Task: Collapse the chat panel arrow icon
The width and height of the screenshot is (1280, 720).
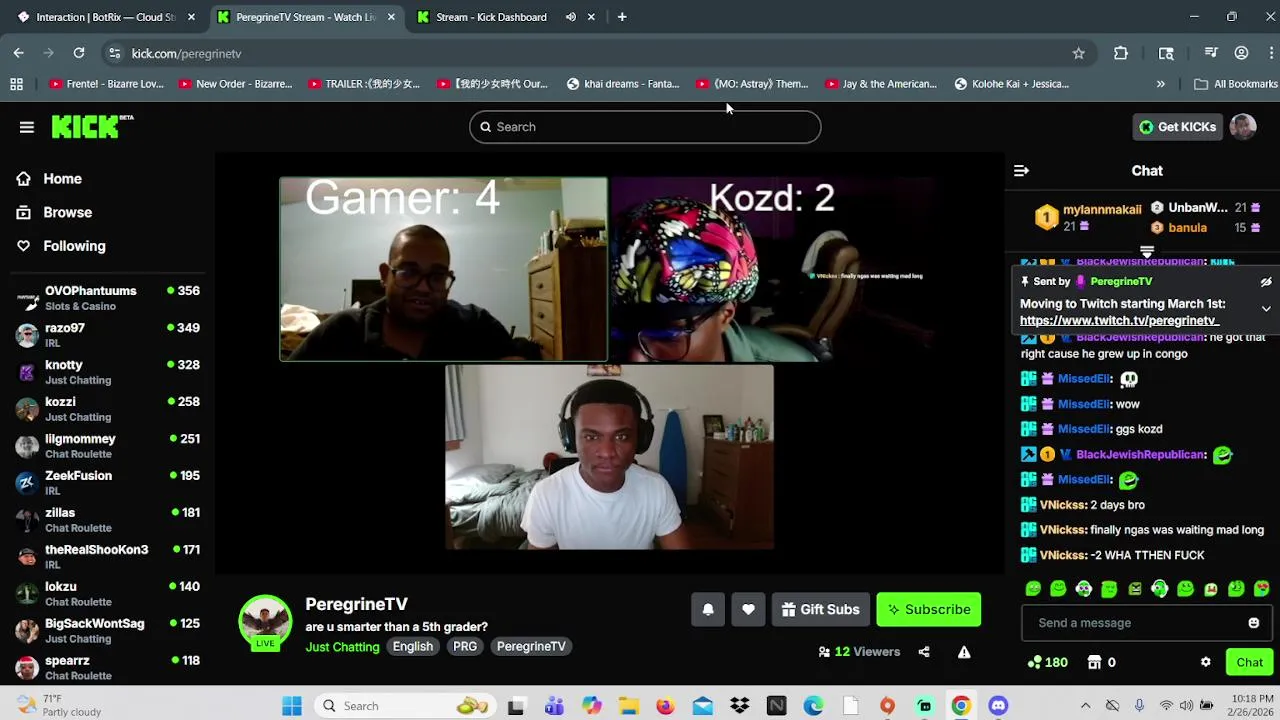Action: [x=1021, y=171]
